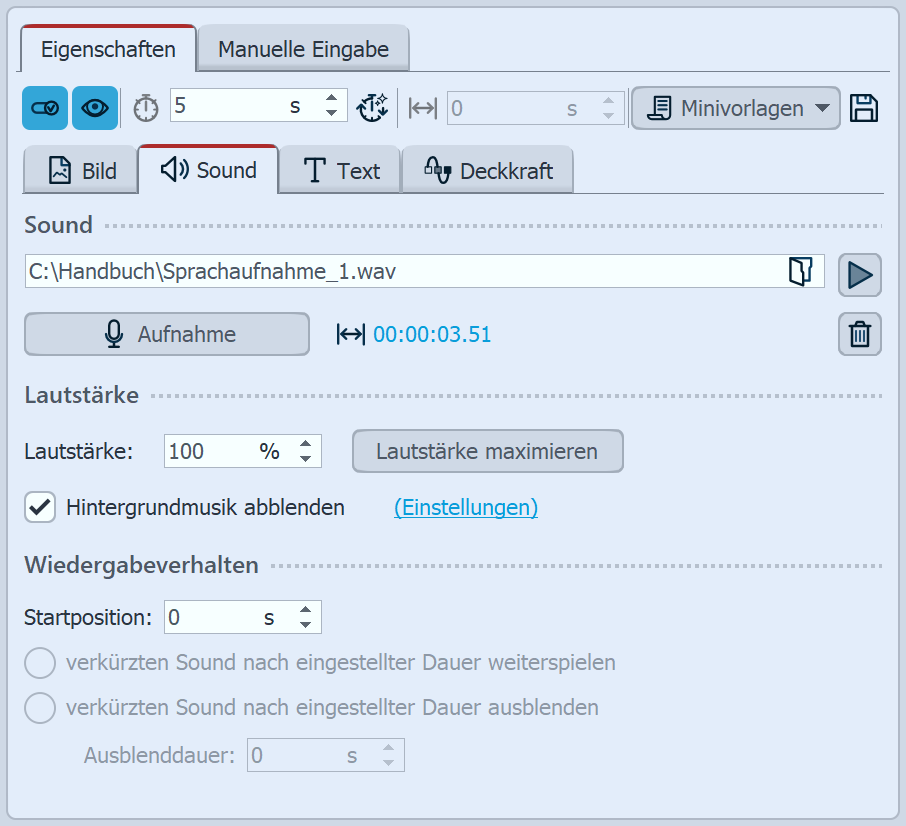The image size is (906, 826).
Task: Switch to the Manuelle Eingabe tab
Action: coord(302,49)
